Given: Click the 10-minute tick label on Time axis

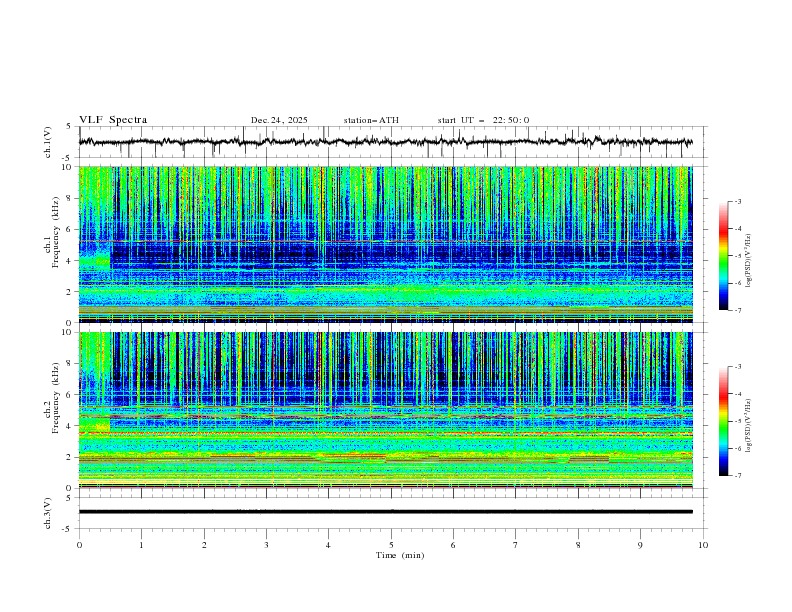Looking at the screenshot, I should (703, 545).
